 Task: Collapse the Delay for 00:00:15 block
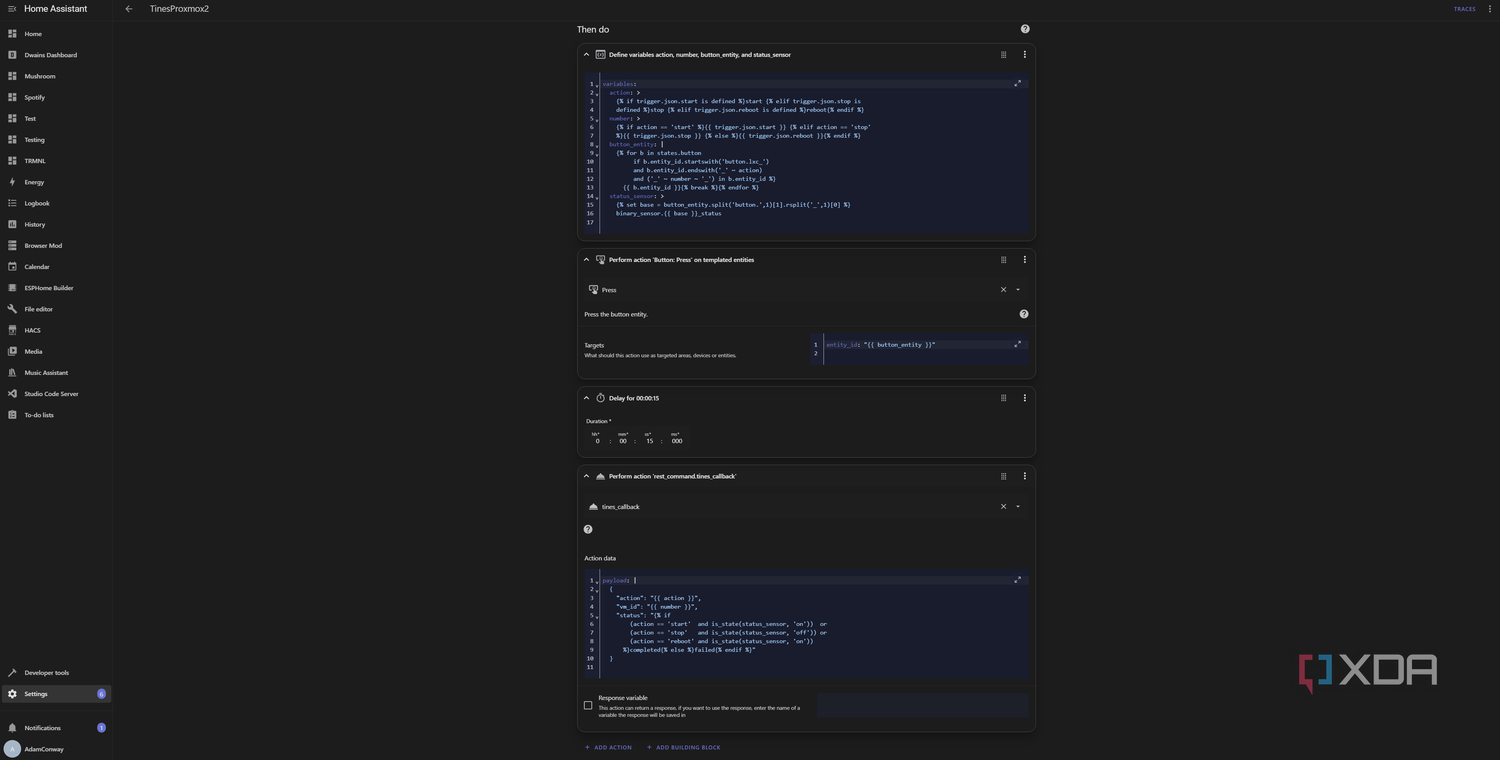pos(587,398)
